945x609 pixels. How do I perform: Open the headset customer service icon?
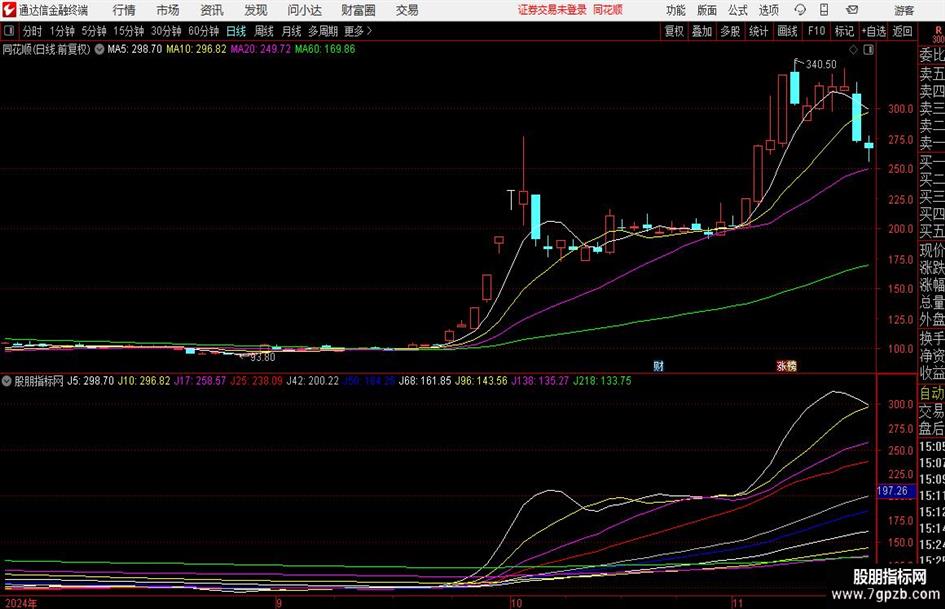(x=800, y=10)
